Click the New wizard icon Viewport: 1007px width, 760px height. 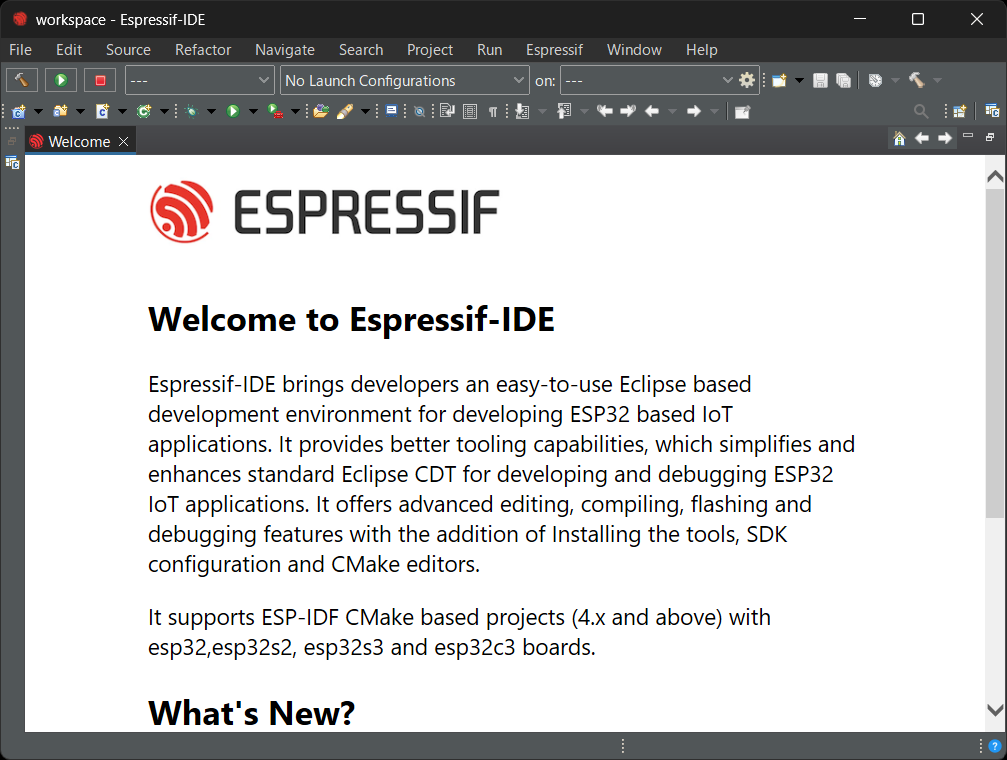pos(779,80)
